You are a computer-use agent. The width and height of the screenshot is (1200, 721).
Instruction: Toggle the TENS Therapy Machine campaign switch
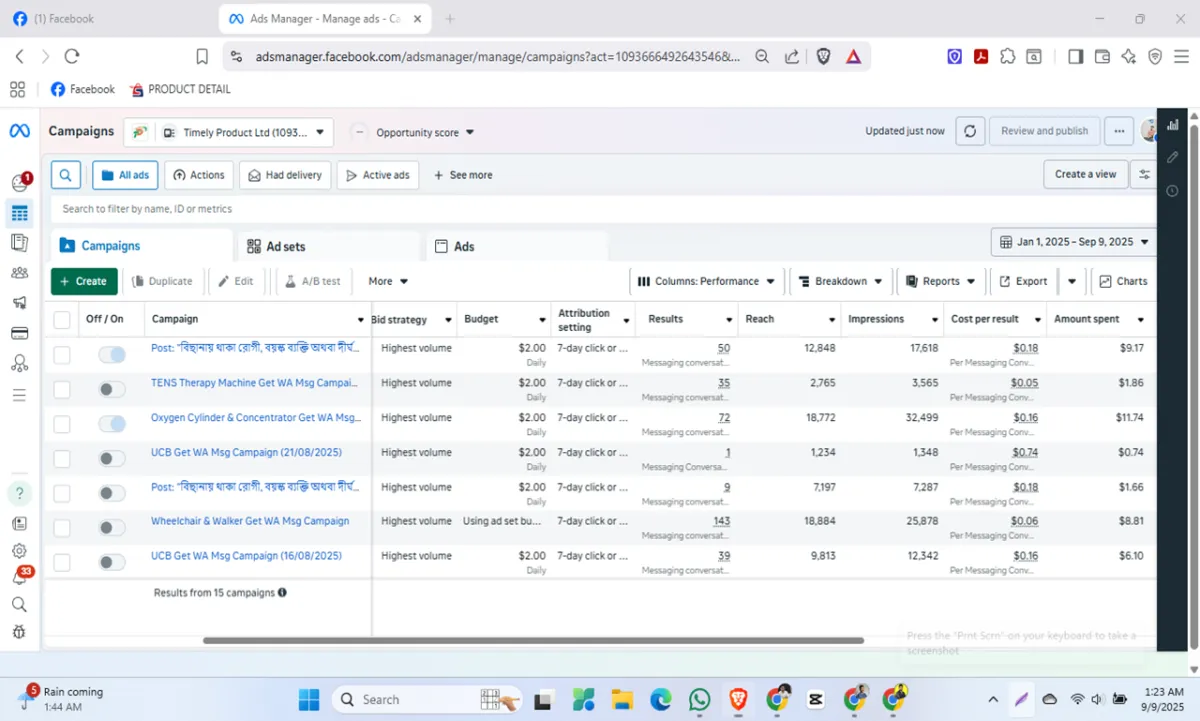coord(112,389)
